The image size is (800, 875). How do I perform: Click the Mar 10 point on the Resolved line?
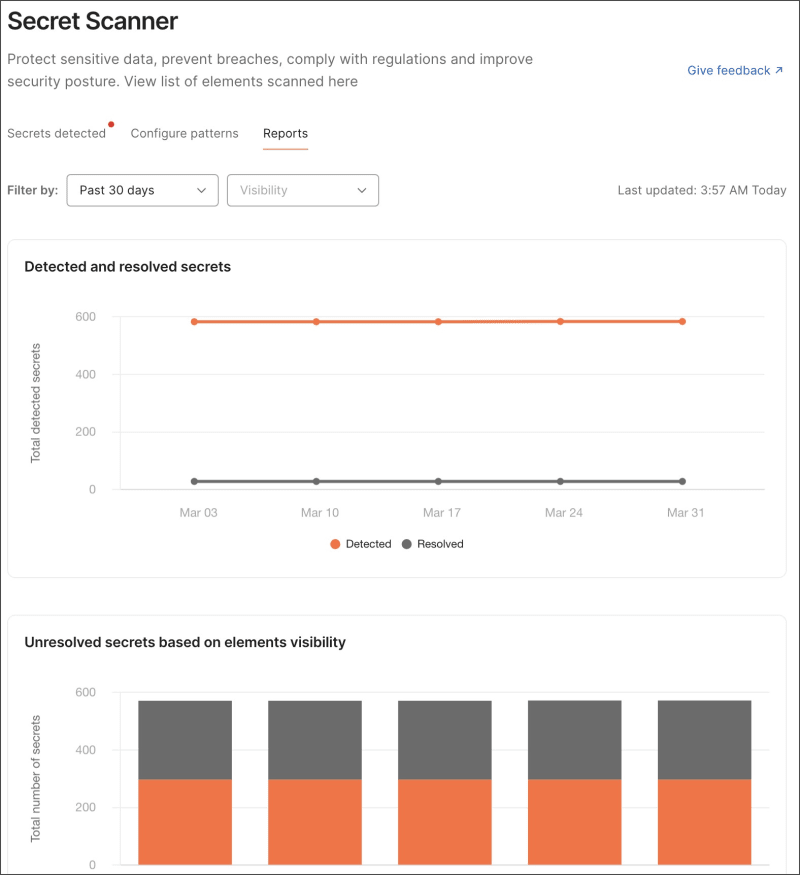[x=315, y=480]
